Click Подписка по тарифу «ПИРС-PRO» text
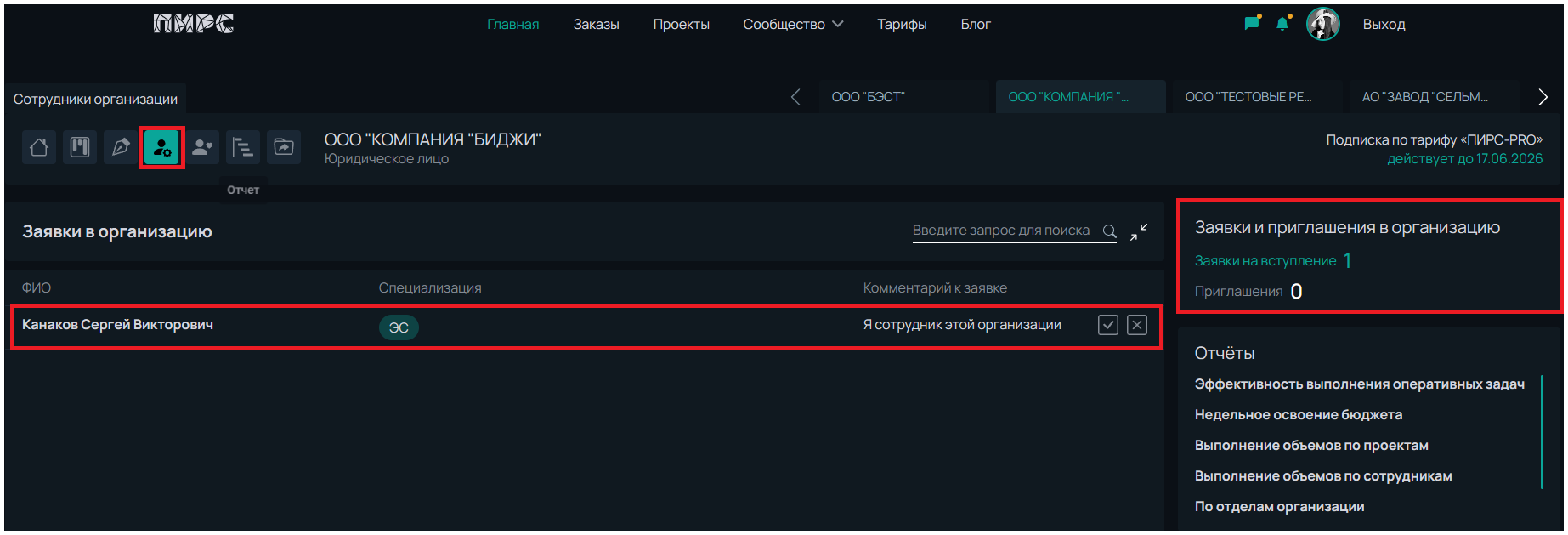The width and height of the screenshot is (1568, 535). coord(1434,139)
